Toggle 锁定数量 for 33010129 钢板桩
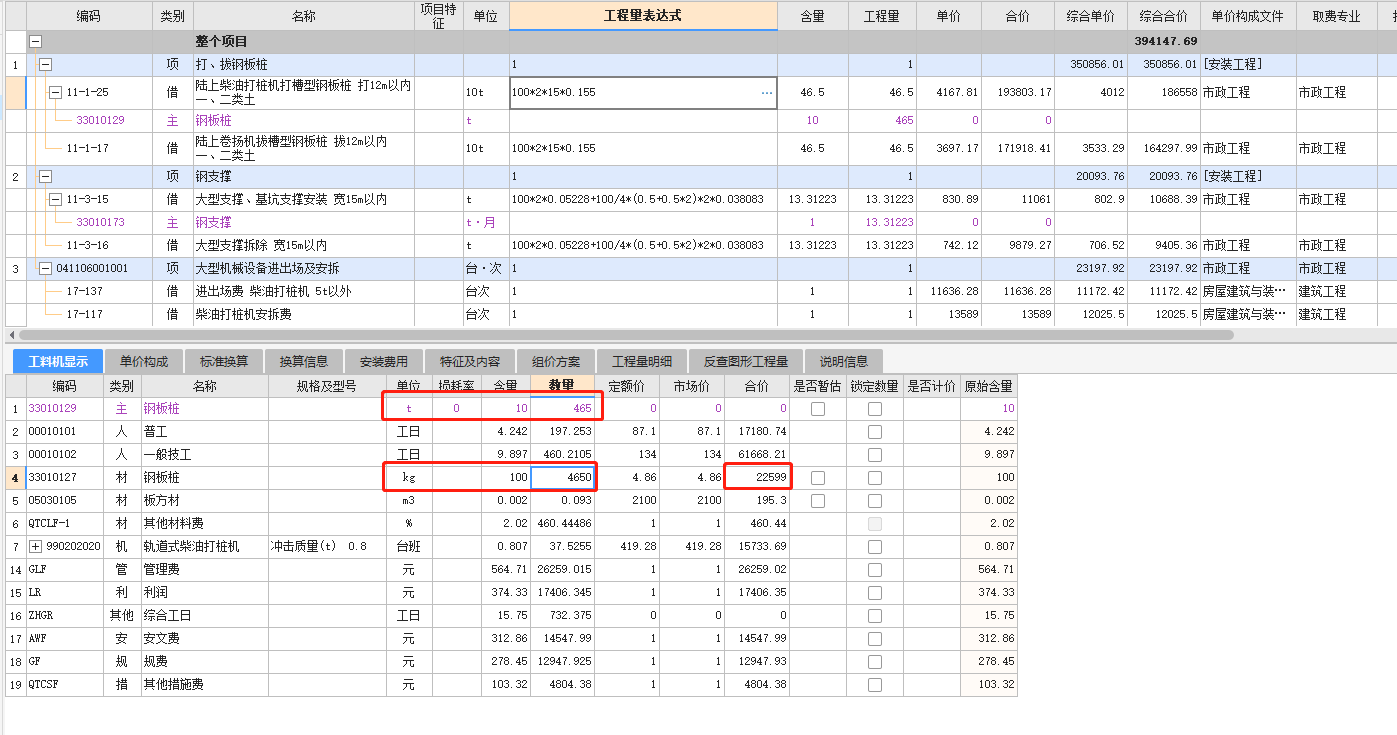The height and width of the screenshot is (735, 1397). [875, 409]
